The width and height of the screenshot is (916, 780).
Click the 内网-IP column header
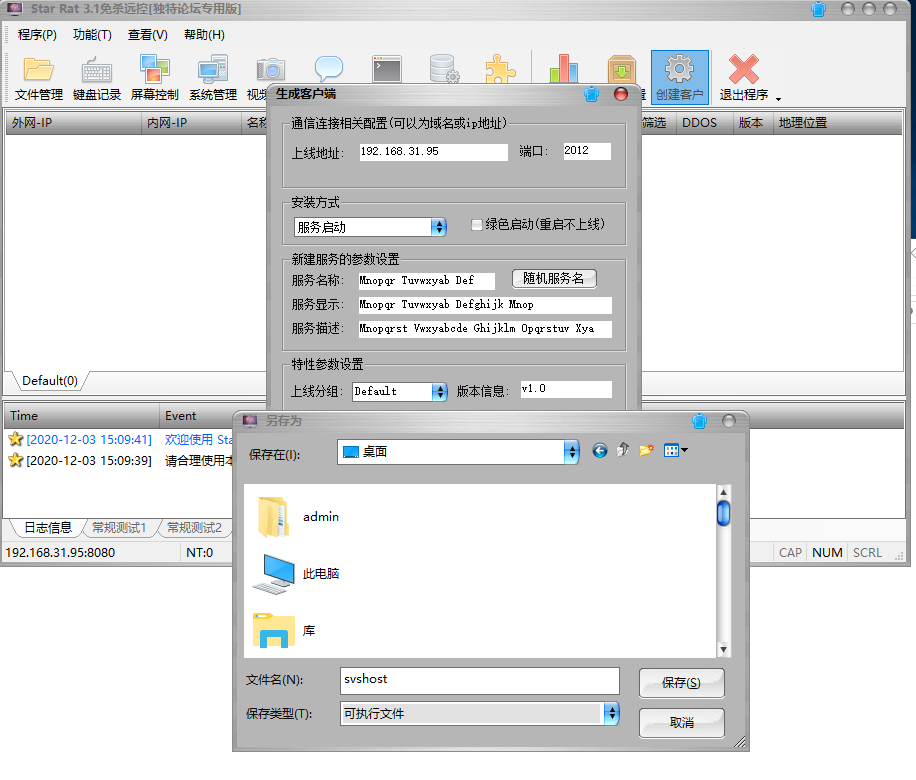(x=192, y=123)
